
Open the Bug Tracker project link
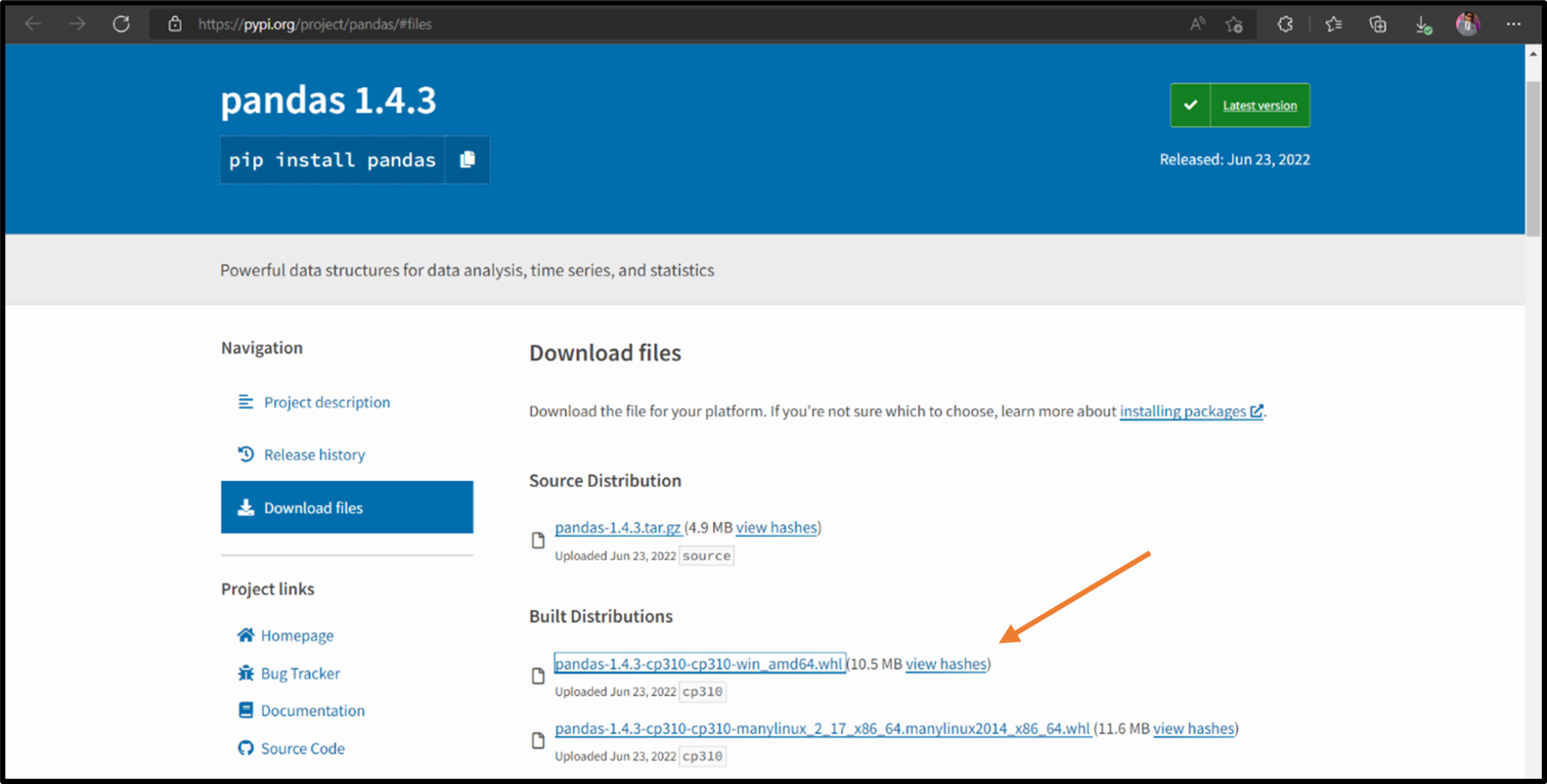[x=300, y=674]
